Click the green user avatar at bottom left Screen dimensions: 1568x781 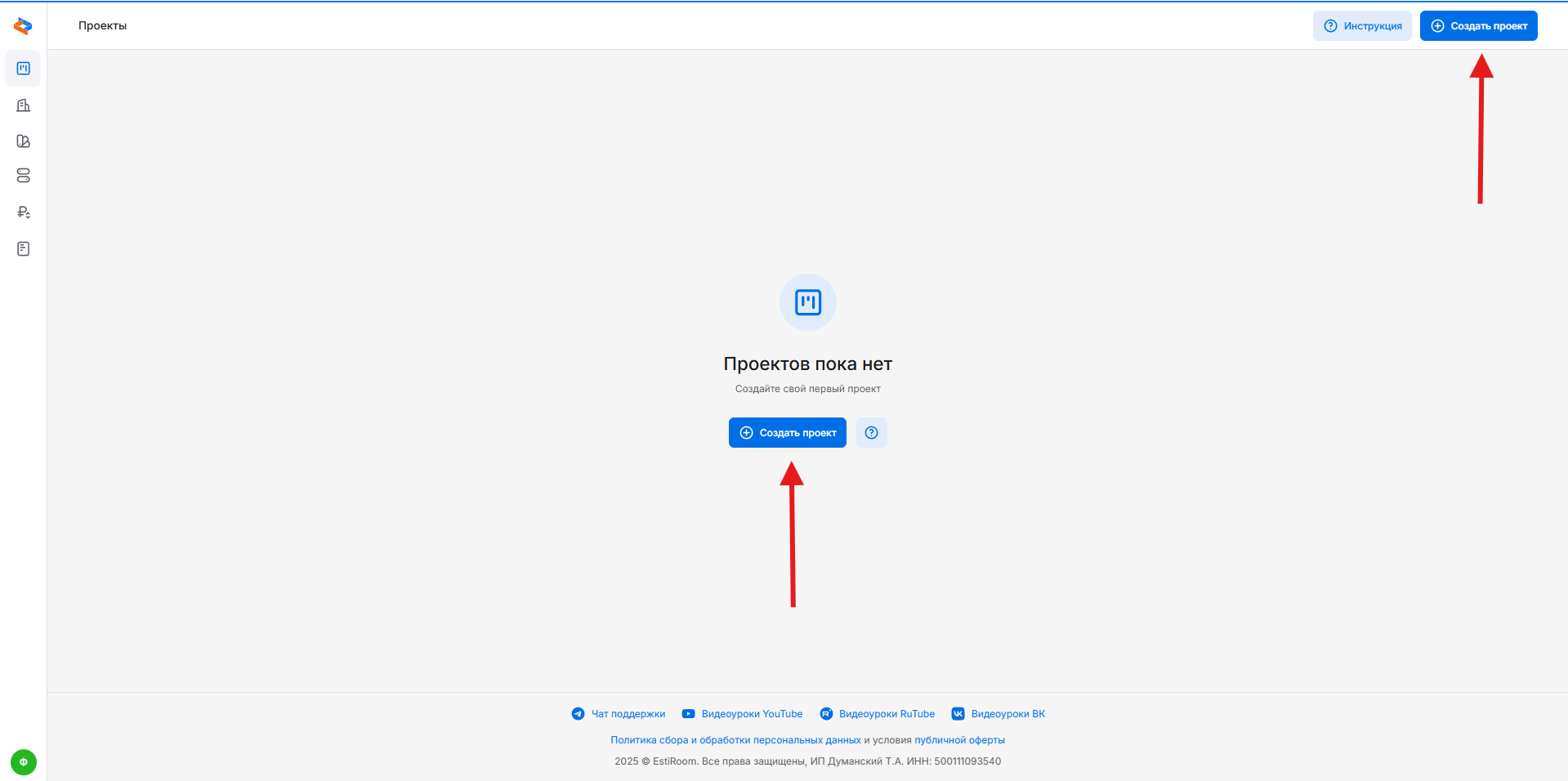[x=23, y=762]
